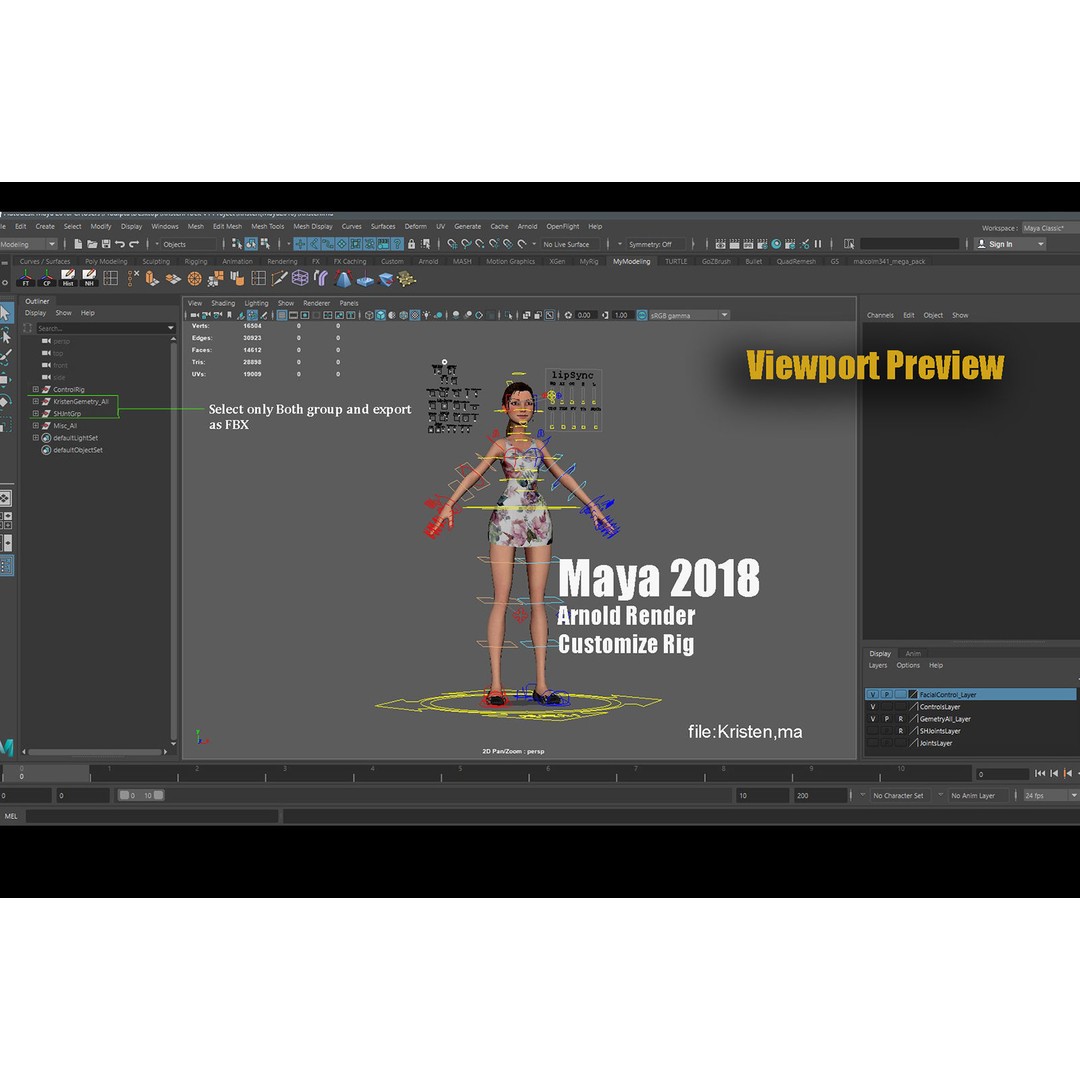Viewport: 1080px width, 1080px height.
Task: Click the Hist delete history shelf icon
Action: point(68,278)
